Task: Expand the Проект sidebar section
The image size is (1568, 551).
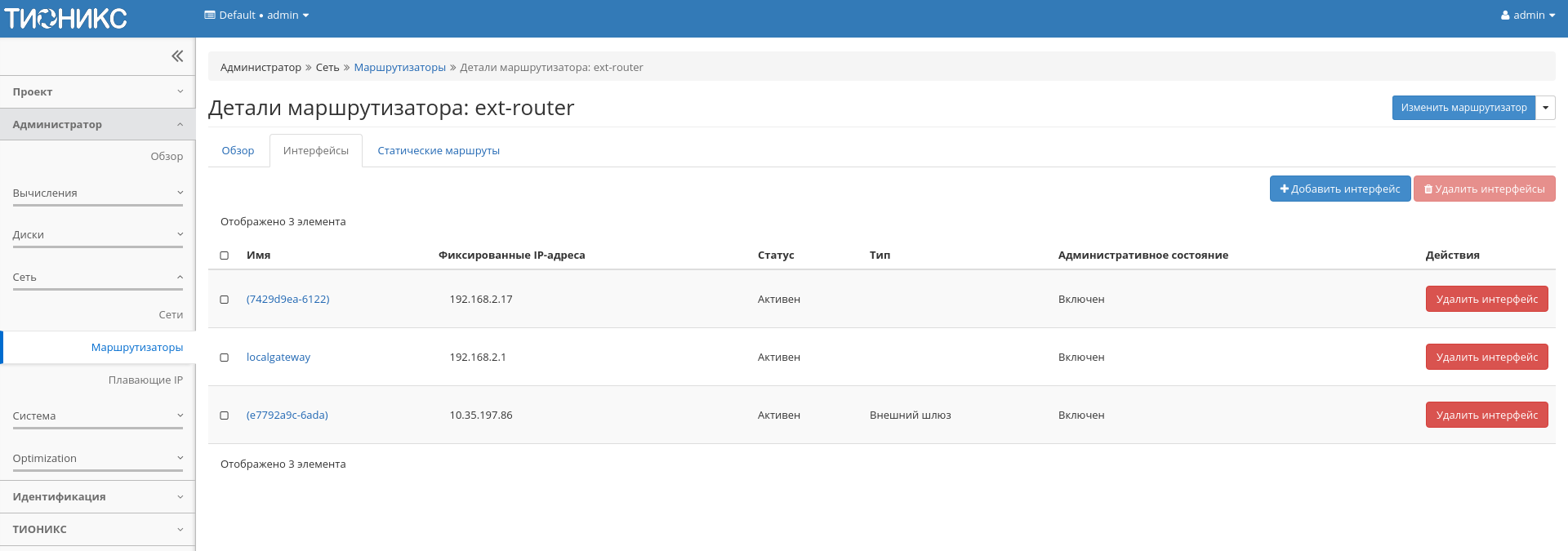Action: click(97, 92)
